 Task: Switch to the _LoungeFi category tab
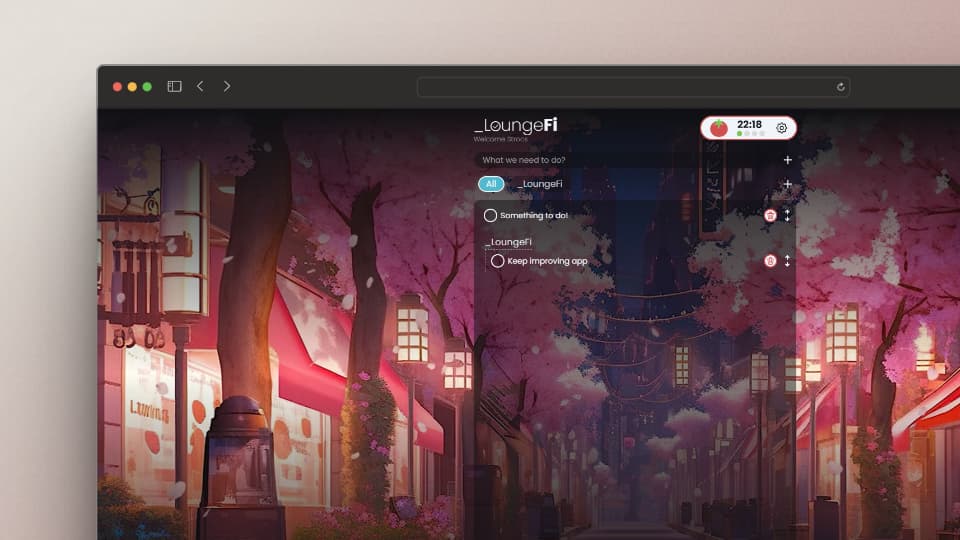pos(539,184)
